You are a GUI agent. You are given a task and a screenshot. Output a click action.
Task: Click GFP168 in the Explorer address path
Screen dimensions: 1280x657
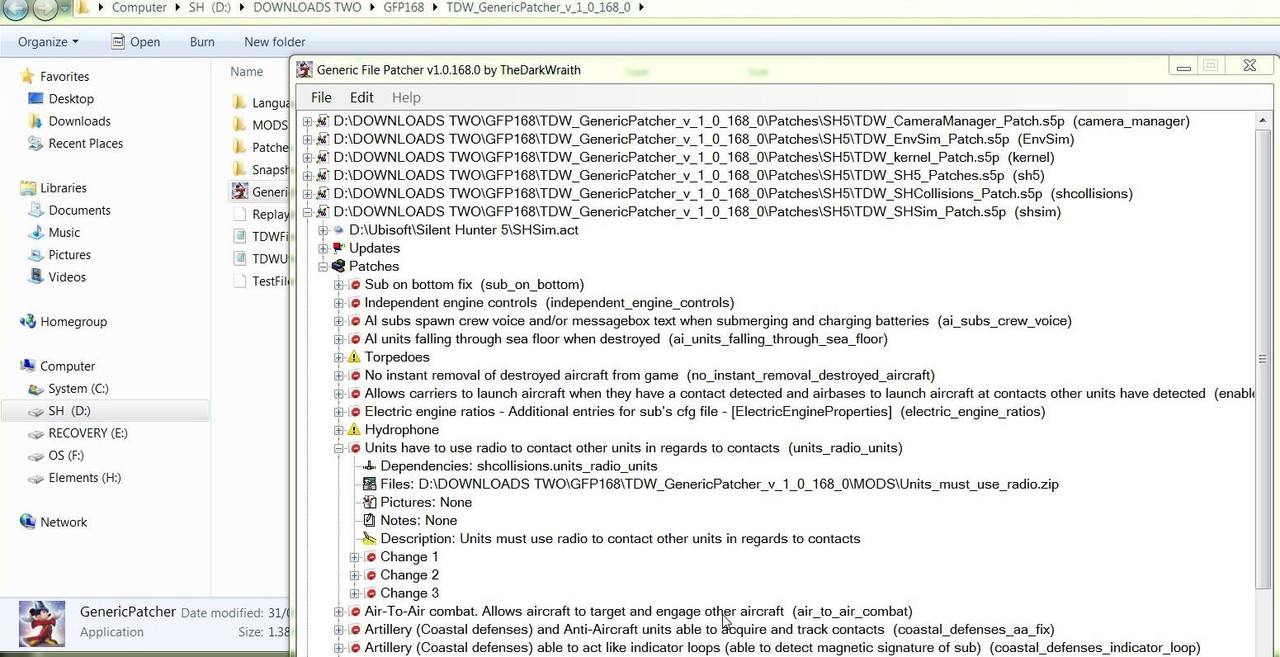click(x=404, y=7)
